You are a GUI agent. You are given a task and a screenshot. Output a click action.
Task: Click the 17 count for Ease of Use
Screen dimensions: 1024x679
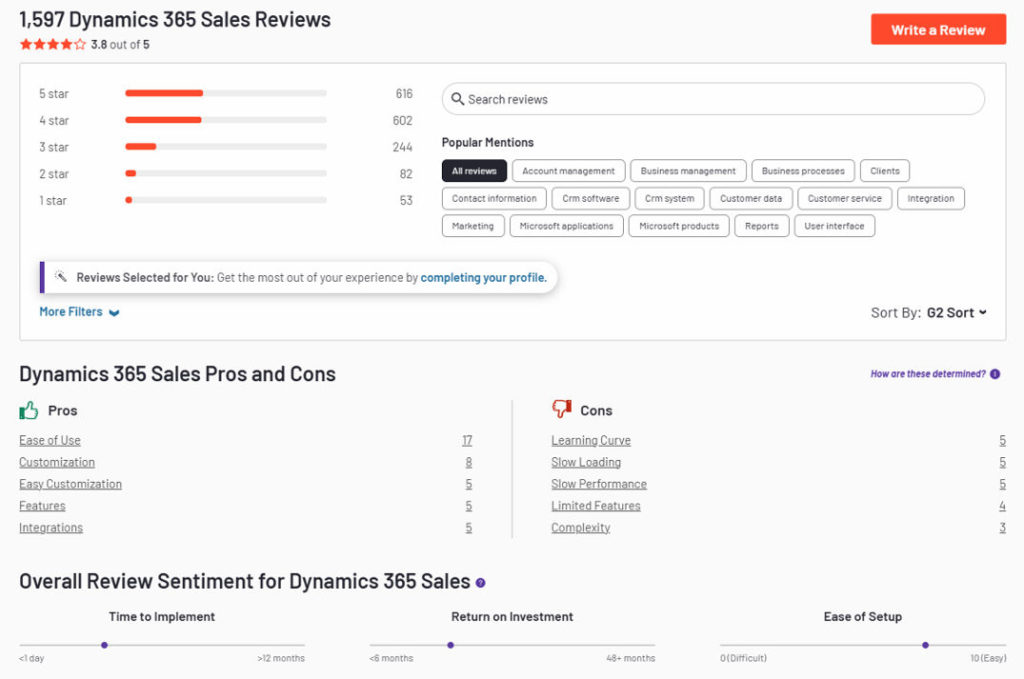click(467, 441)
